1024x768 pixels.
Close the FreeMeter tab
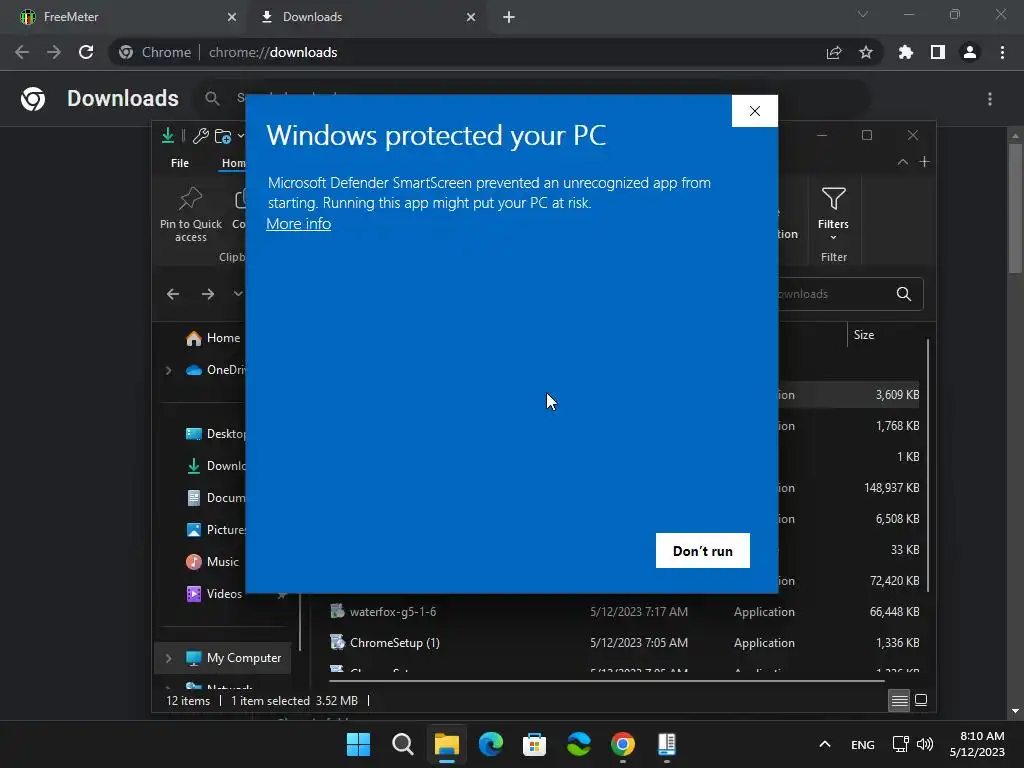(231, 17)
